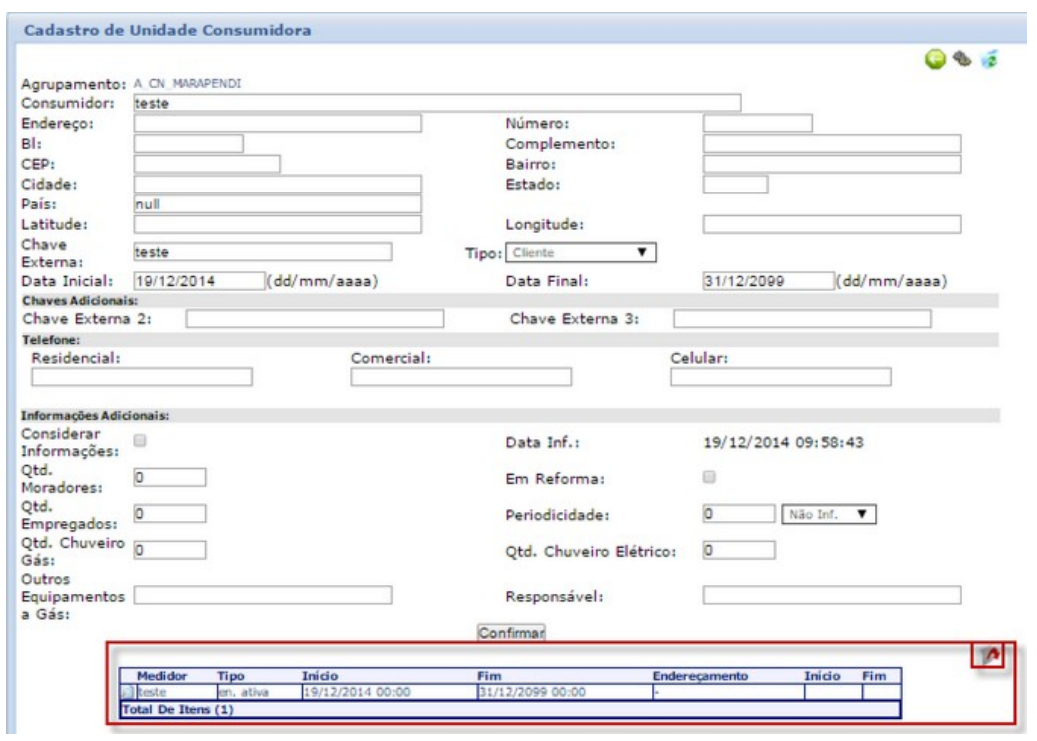Click the Endereçamento column header
This screenshot has height=741, width=1037.
(x=700, y=677)
